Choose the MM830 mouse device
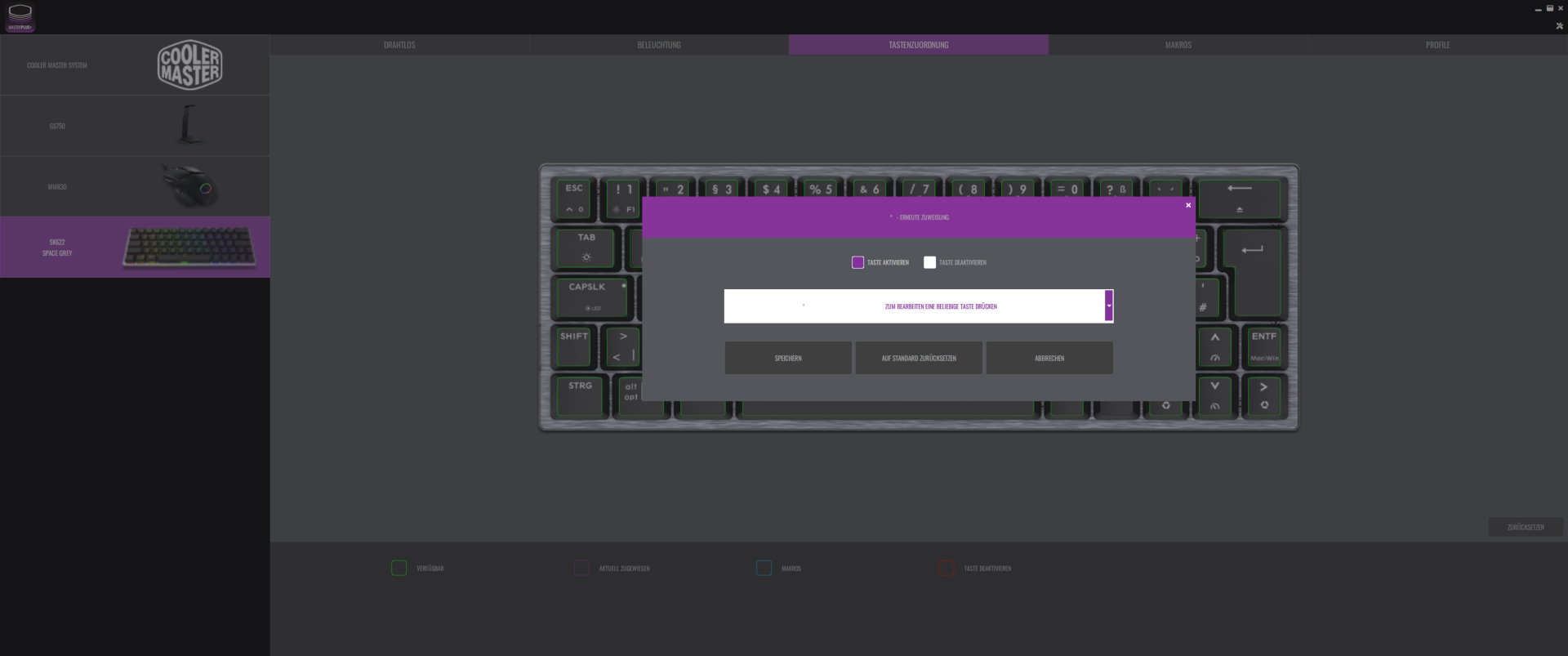Image resolution: width=1568 pixels, height=656 pixels. coord(135,186)
